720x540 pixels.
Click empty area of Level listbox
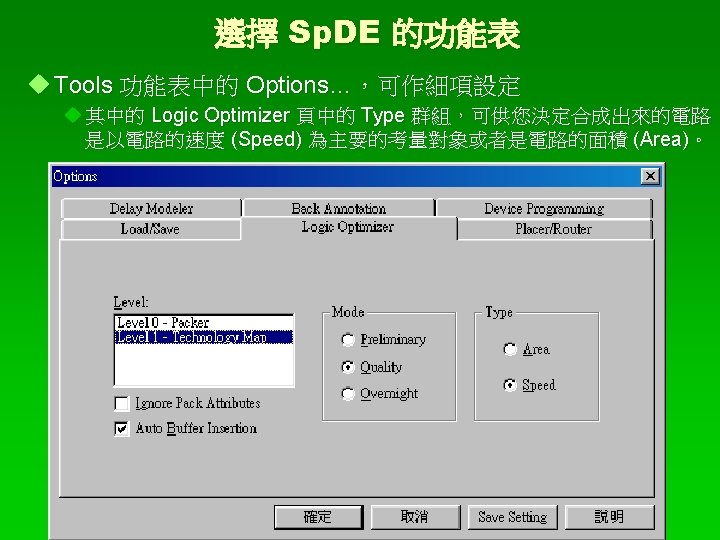pos(204,365)
